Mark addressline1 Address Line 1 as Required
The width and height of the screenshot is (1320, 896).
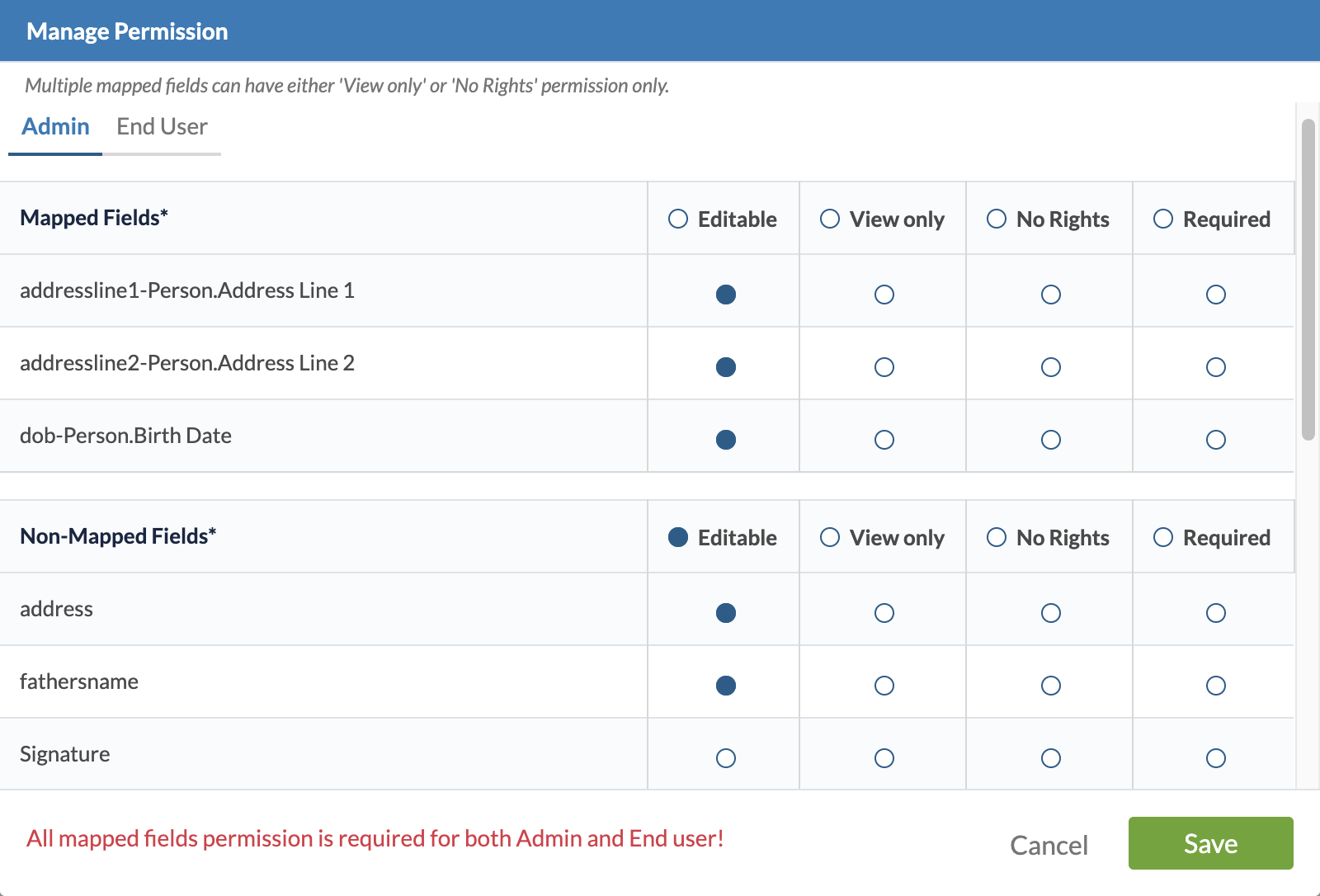[1216, 295]
